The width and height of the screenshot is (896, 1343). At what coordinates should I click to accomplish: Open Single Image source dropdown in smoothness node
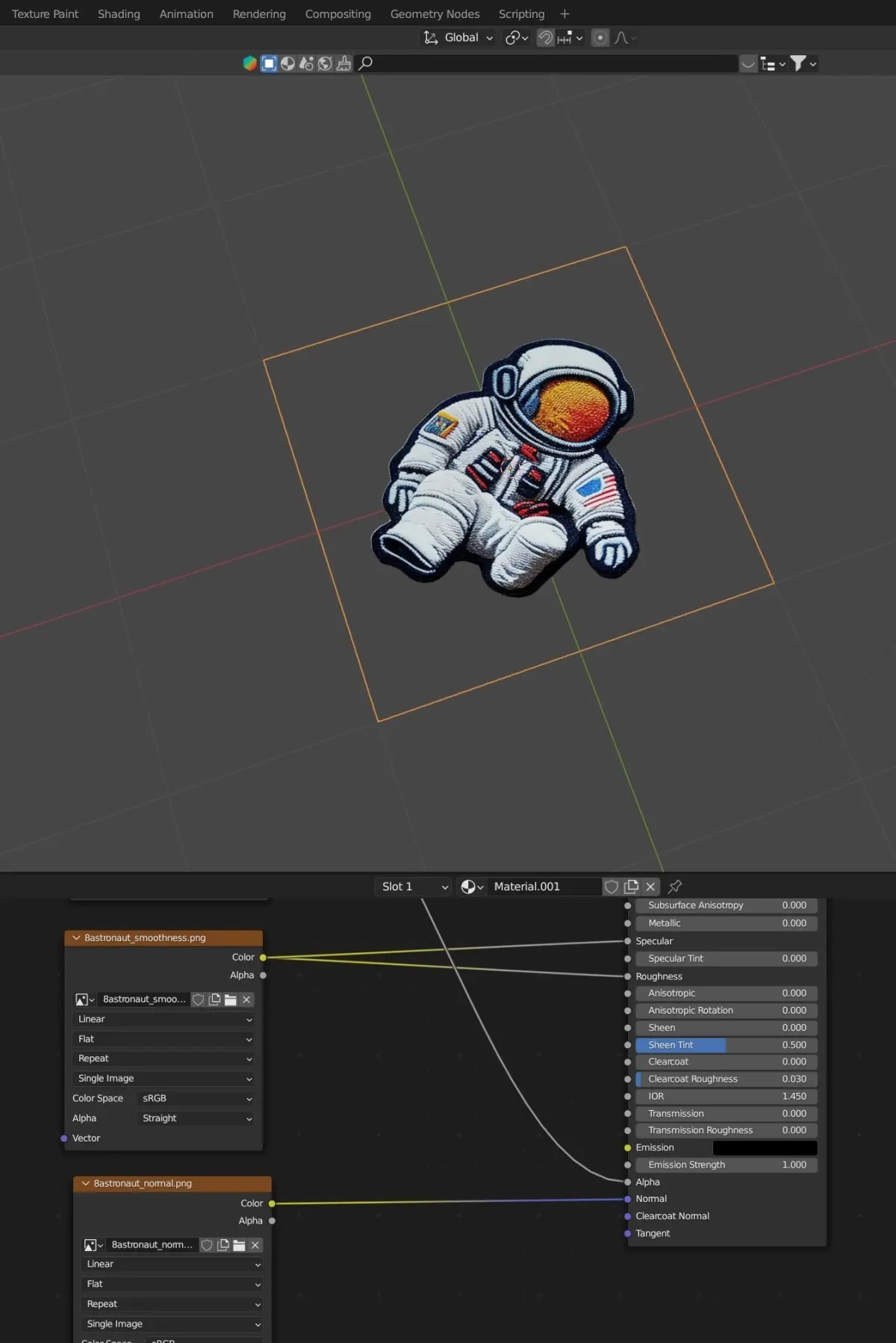click(164, 1079)
